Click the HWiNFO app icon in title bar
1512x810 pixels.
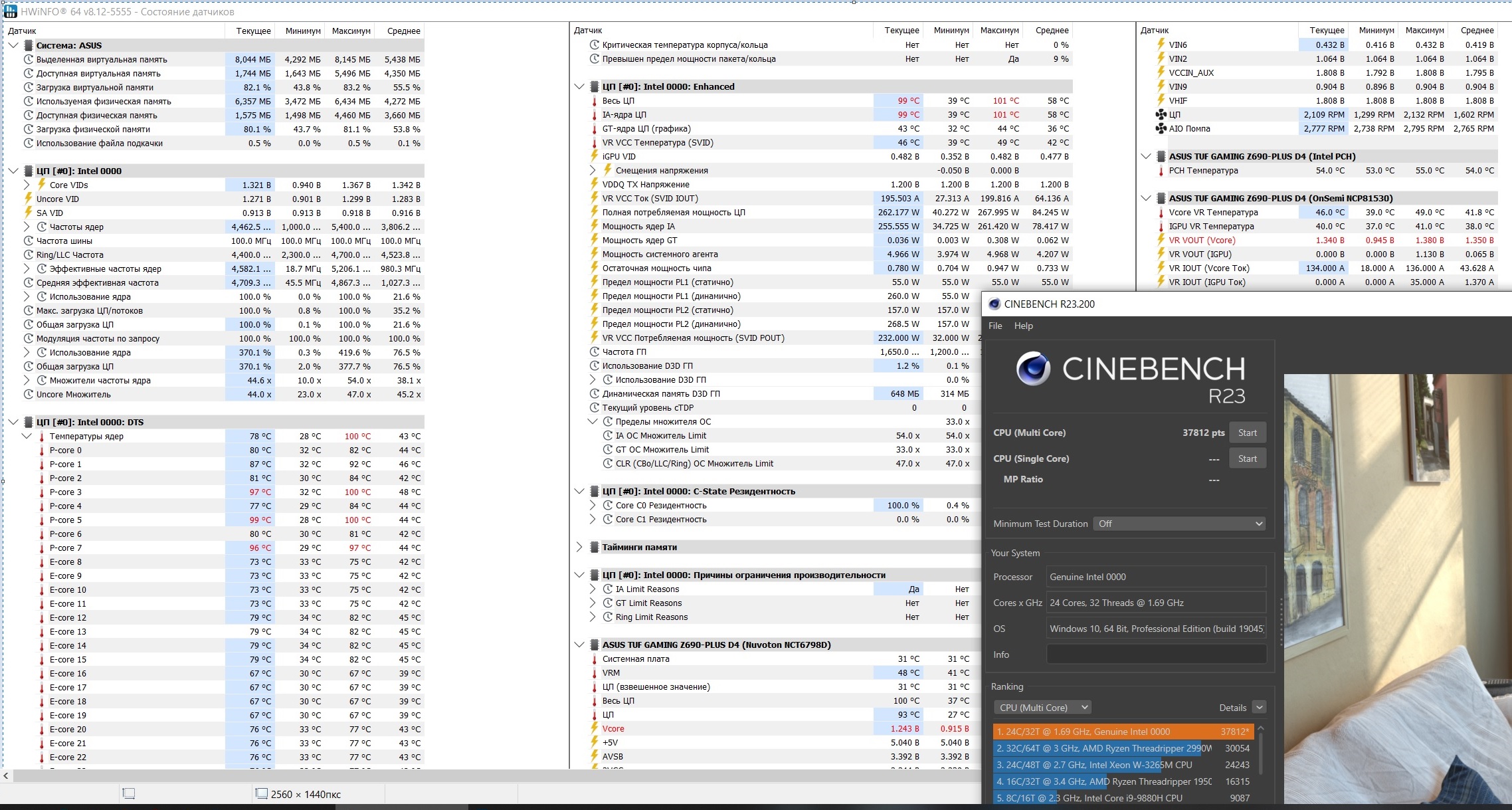click(x=10, y=11)
